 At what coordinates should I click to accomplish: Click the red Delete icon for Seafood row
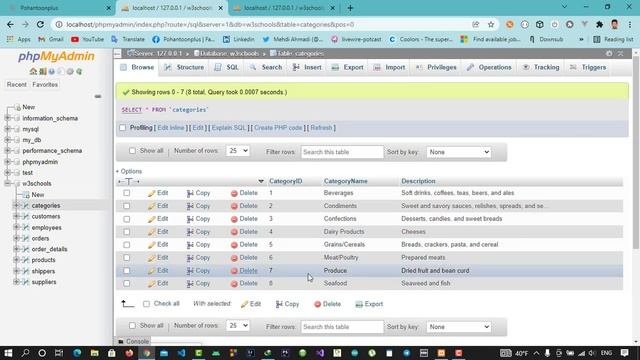click(x=234, y=284)
